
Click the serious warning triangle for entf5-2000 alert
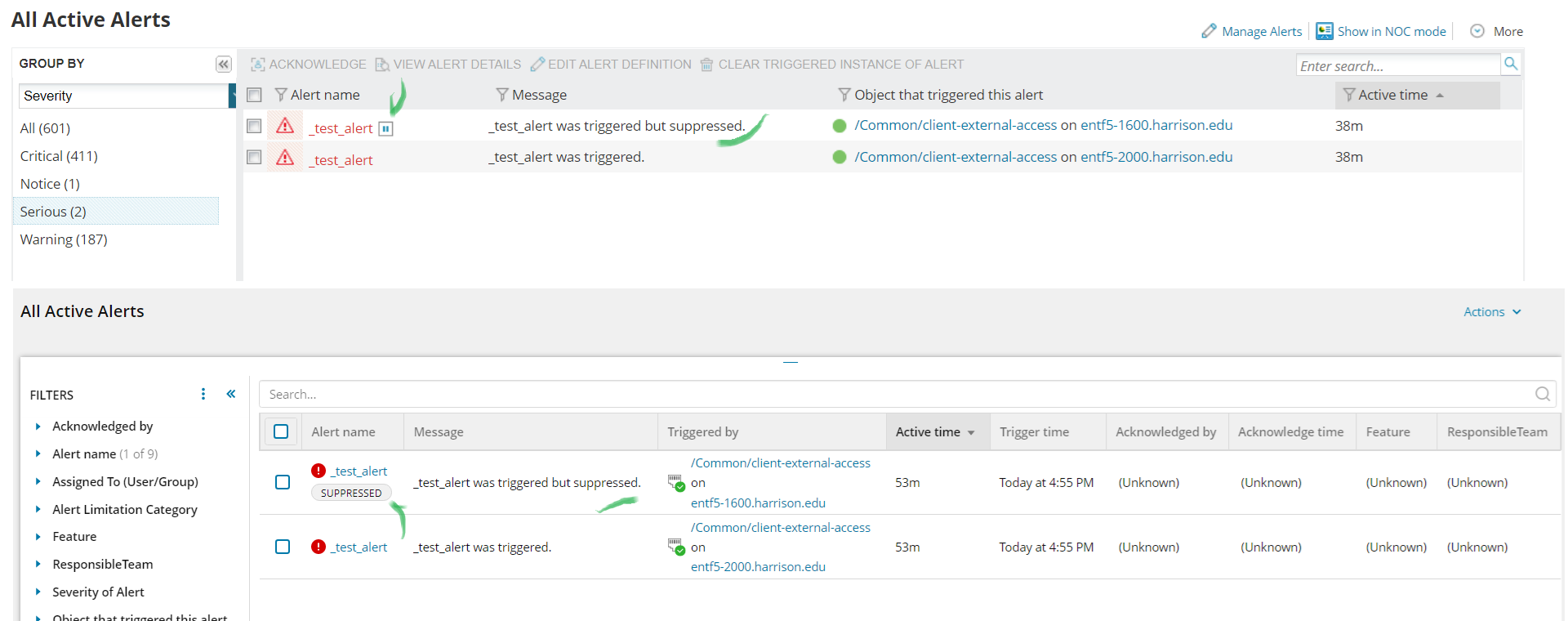coord(285,157)
